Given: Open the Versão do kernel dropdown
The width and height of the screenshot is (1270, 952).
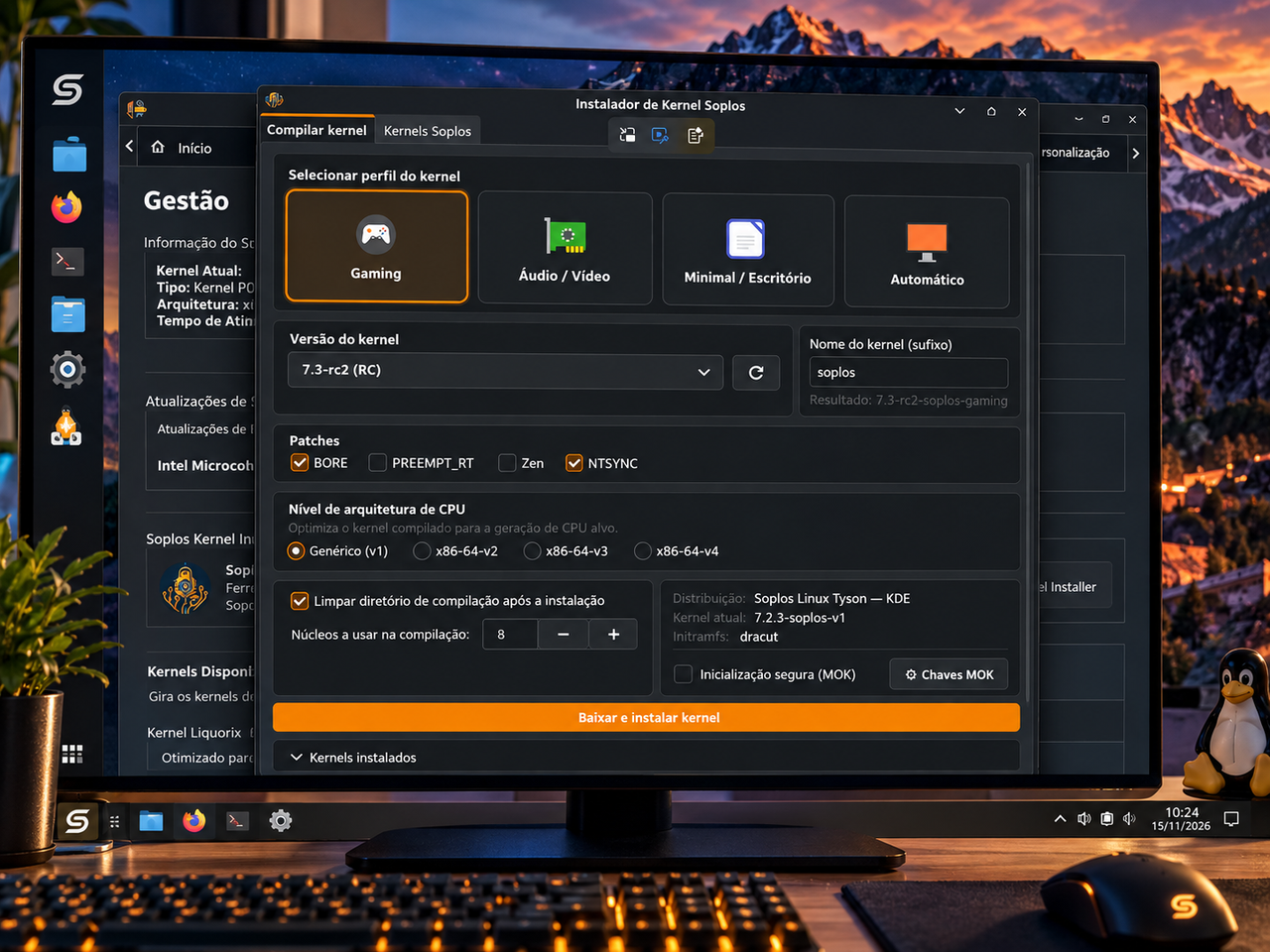Looking at the screenshot, I should tap(506, 371).
